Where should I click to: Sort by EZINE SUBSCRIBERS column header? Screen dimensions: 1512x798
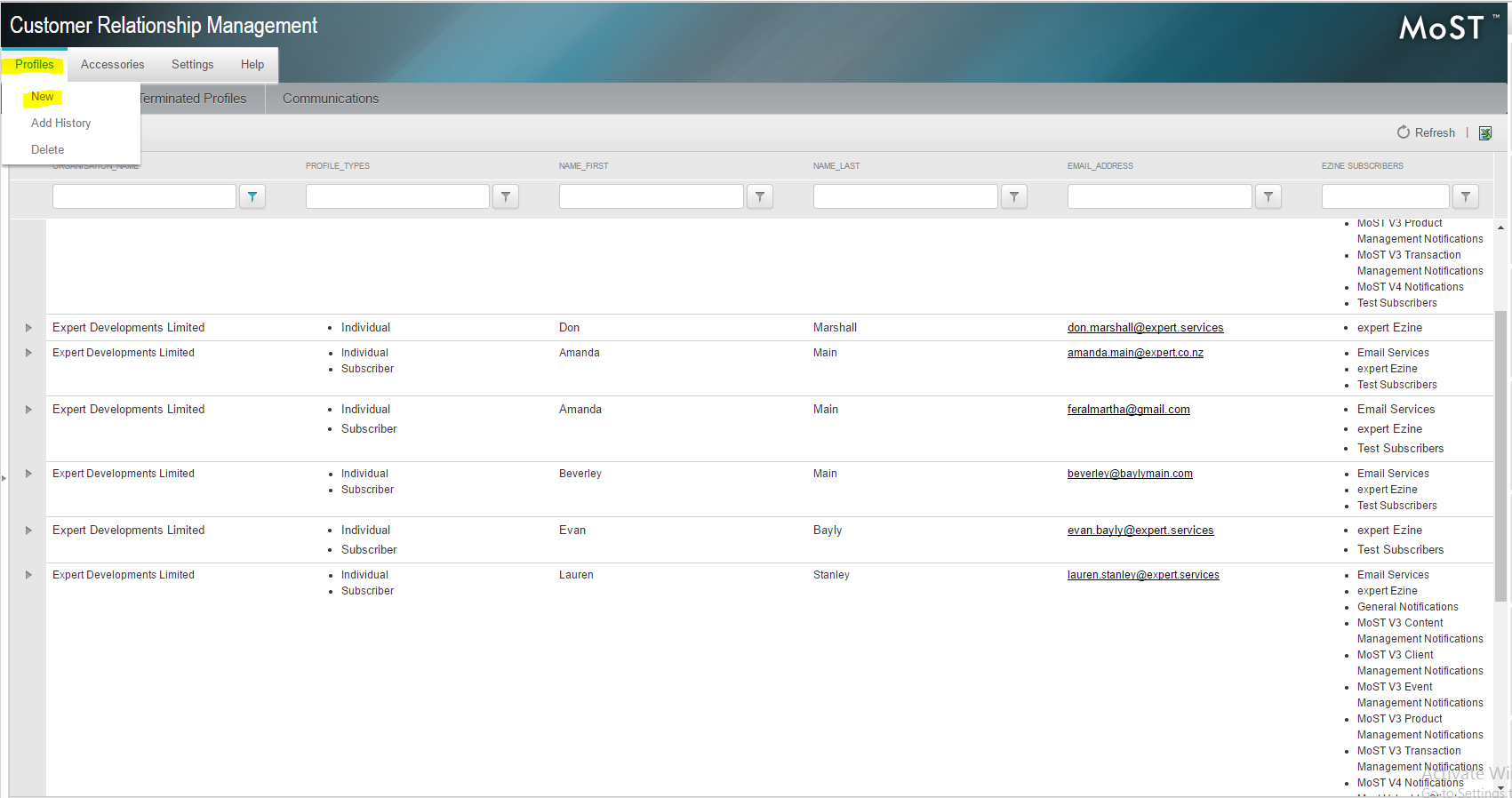coord(1363,166)
